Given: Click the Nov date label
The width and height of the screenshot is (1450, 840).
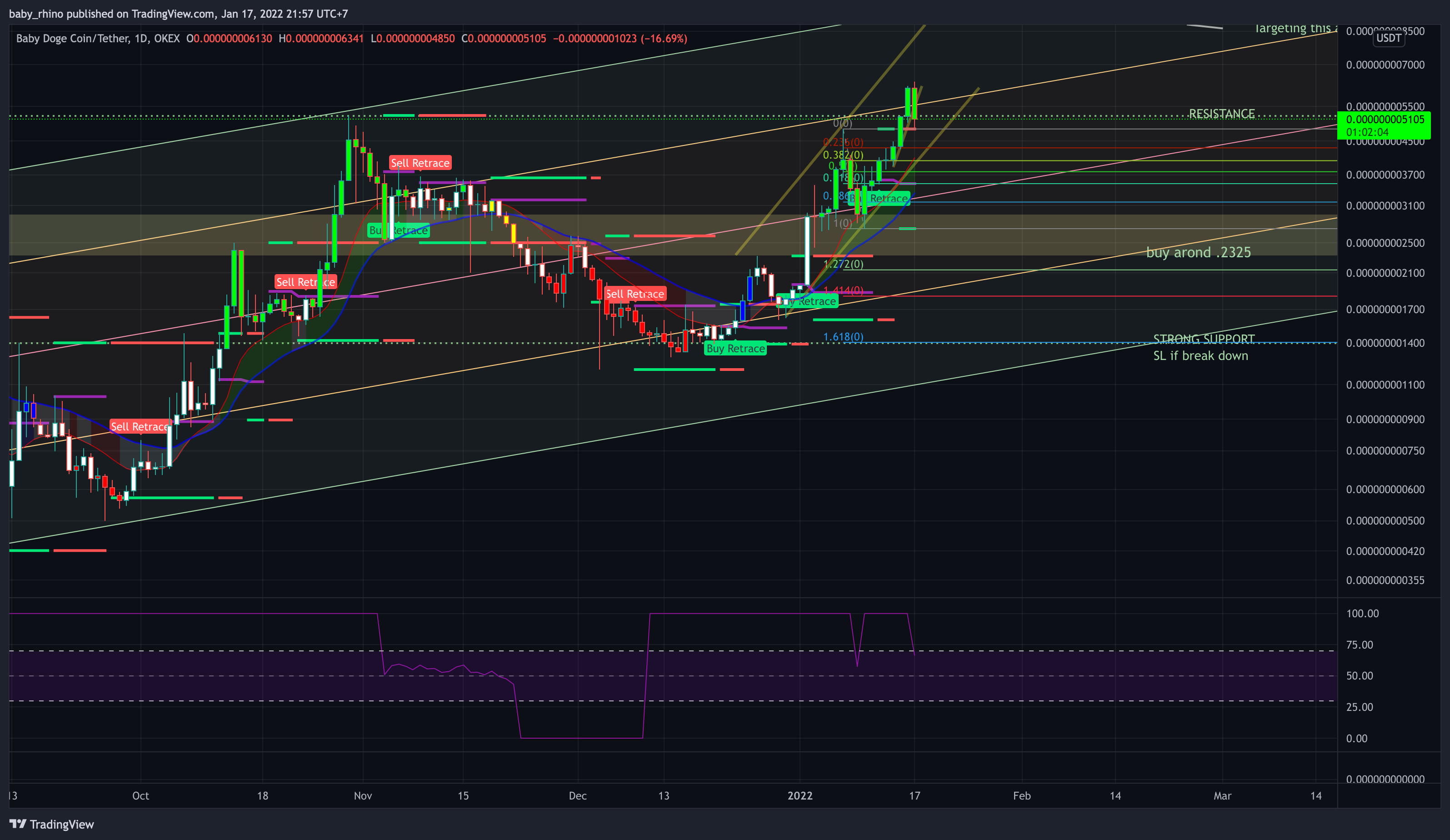Looking at the screenshot, I should coord(363,796).
